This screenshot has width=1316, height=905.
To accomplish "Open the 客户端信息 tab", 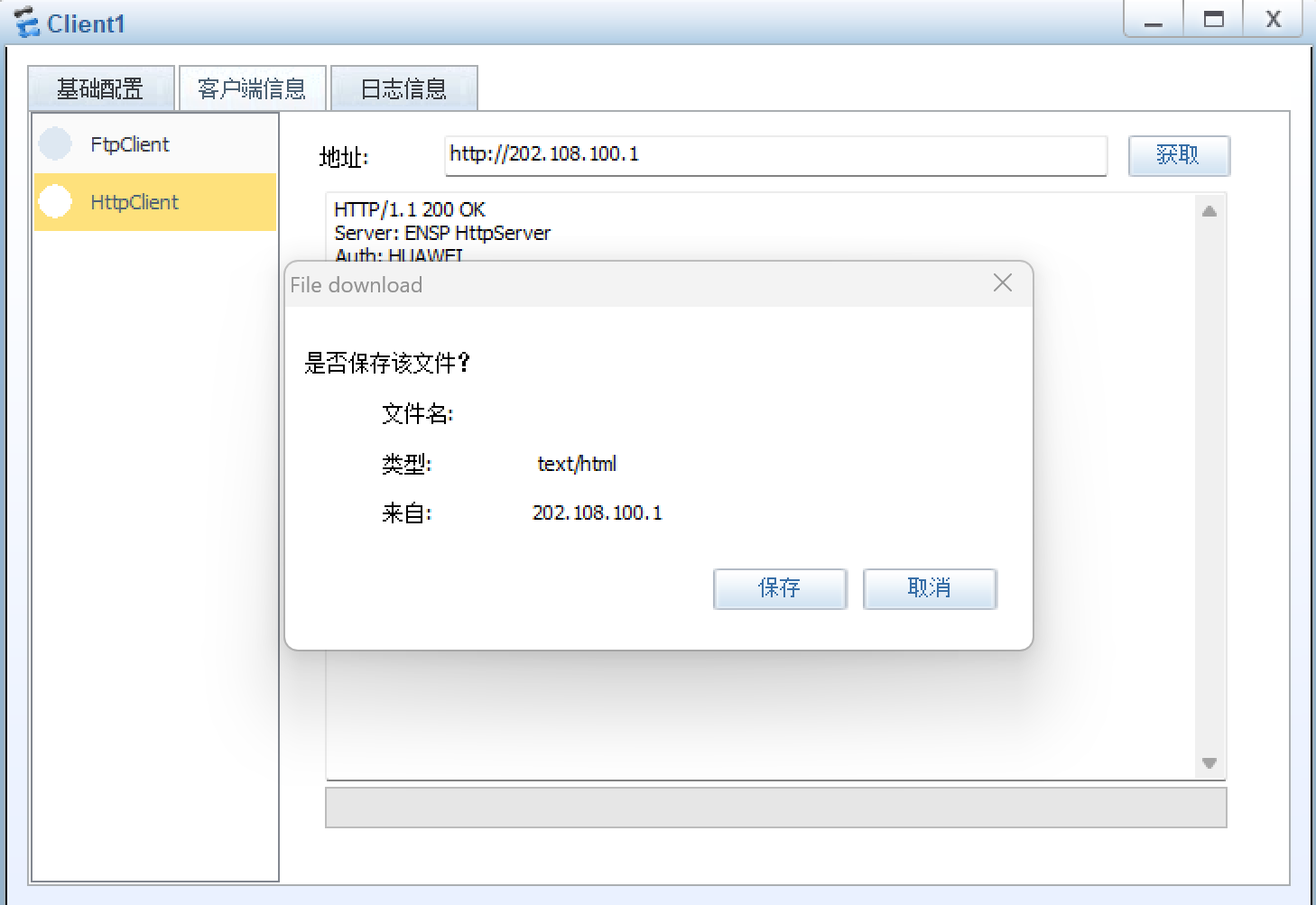I will [252, 88].
